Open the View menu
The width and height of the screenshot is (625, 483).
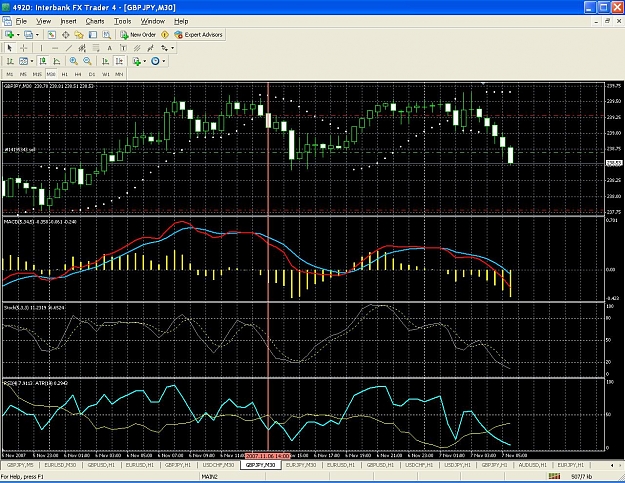[x=43, y=21]
